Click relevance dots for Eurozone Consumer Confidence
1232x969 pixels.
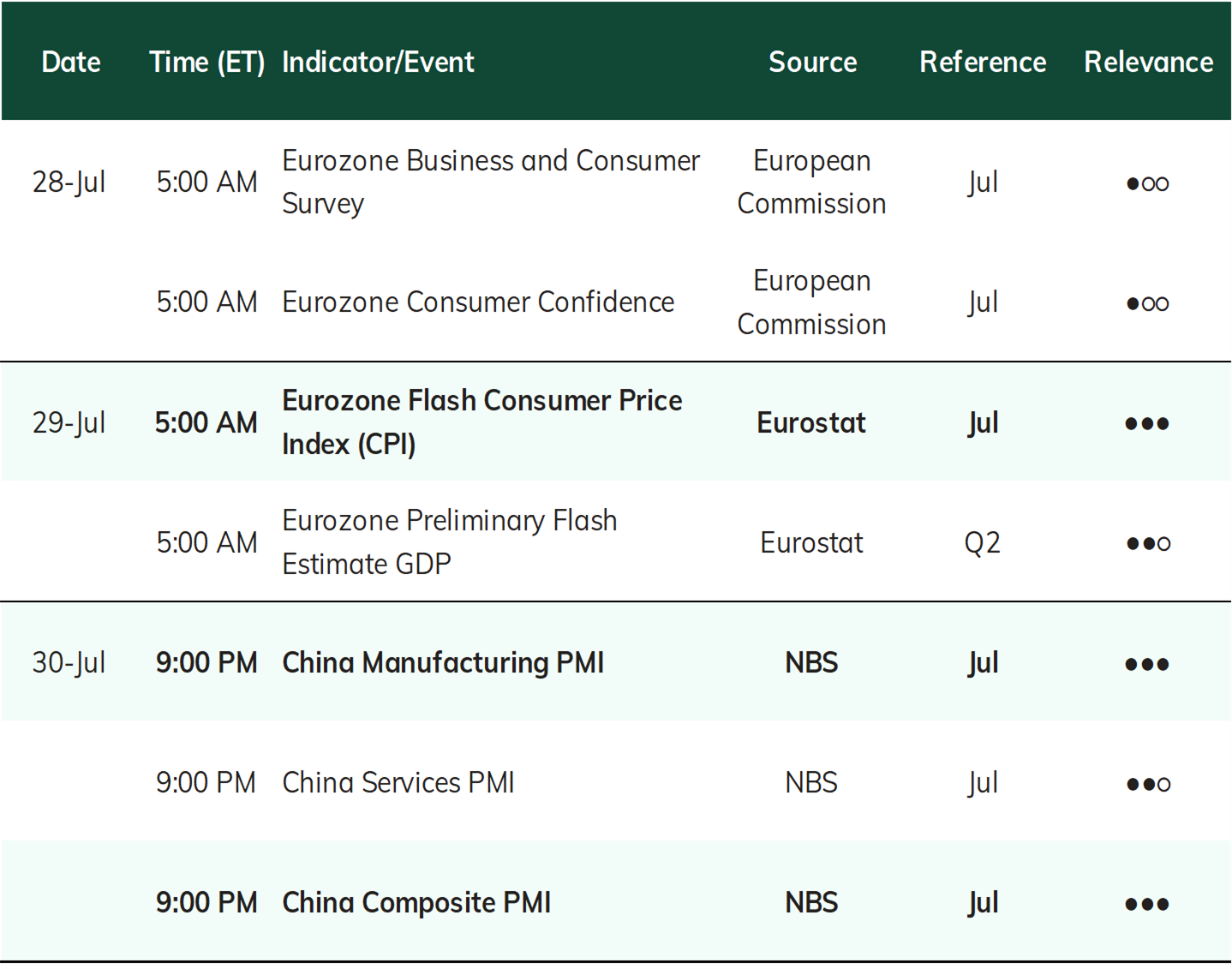(x=1147, y=303)
